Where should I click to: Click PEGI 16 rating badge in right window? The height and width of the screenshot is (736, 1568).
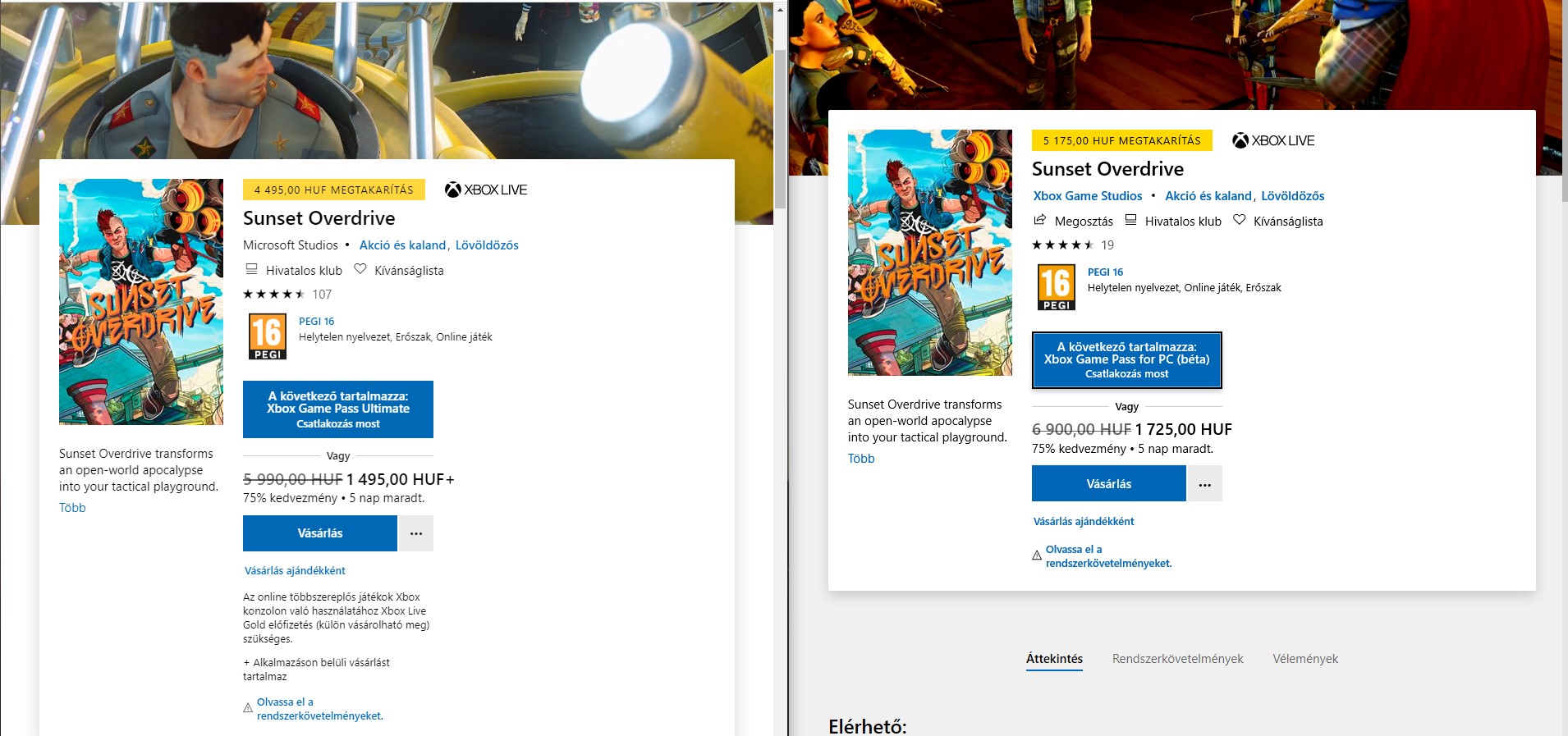click(1057, 287)
